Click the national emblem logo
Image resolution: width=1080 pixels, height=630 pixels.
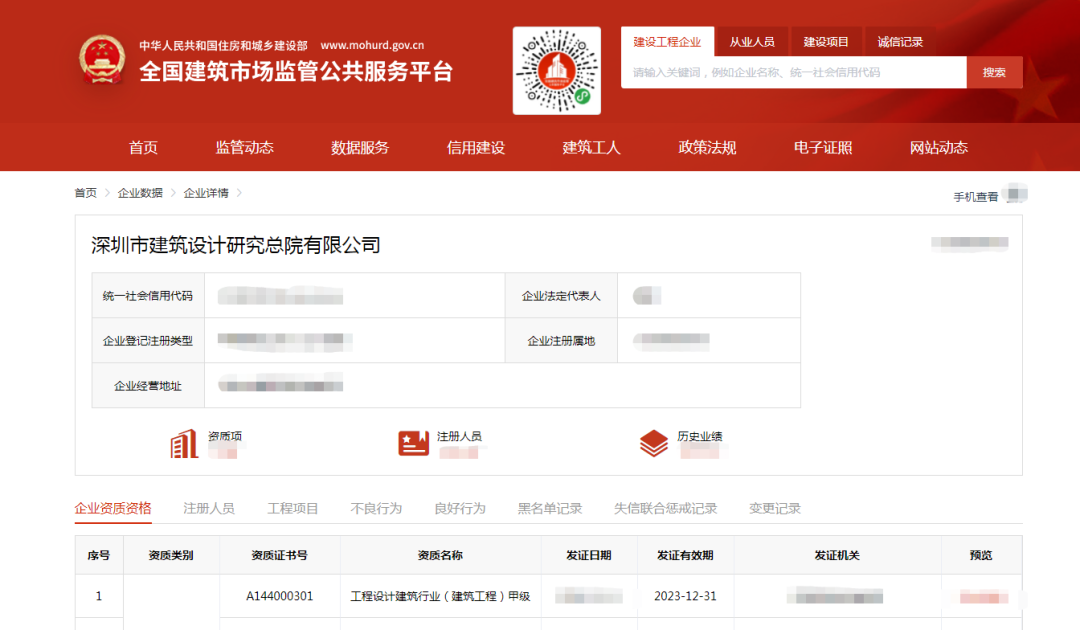102,59
